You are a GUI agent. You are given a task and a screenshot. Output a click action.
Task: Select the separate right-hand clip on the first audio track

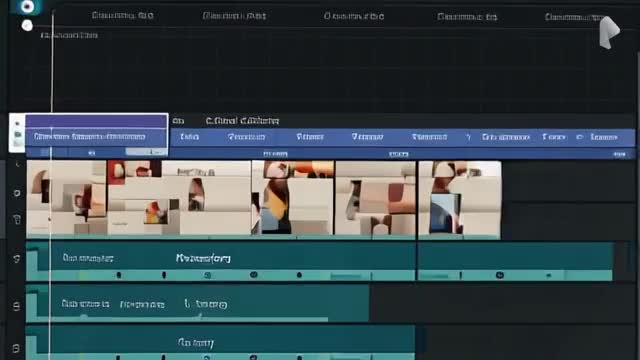click(x=515, y=261)
